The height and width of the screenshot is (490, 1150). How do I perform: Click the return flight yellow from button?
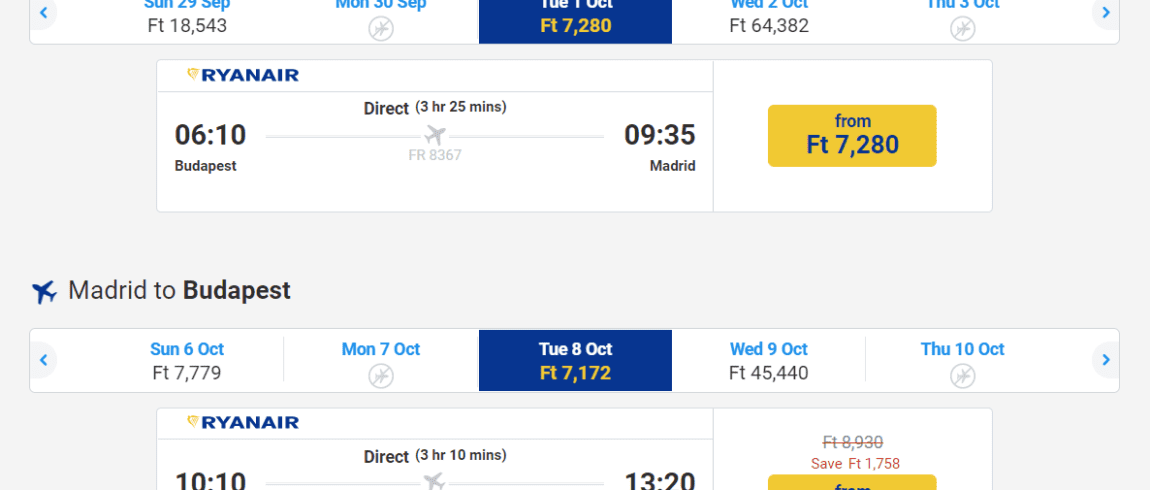point(852,482)
